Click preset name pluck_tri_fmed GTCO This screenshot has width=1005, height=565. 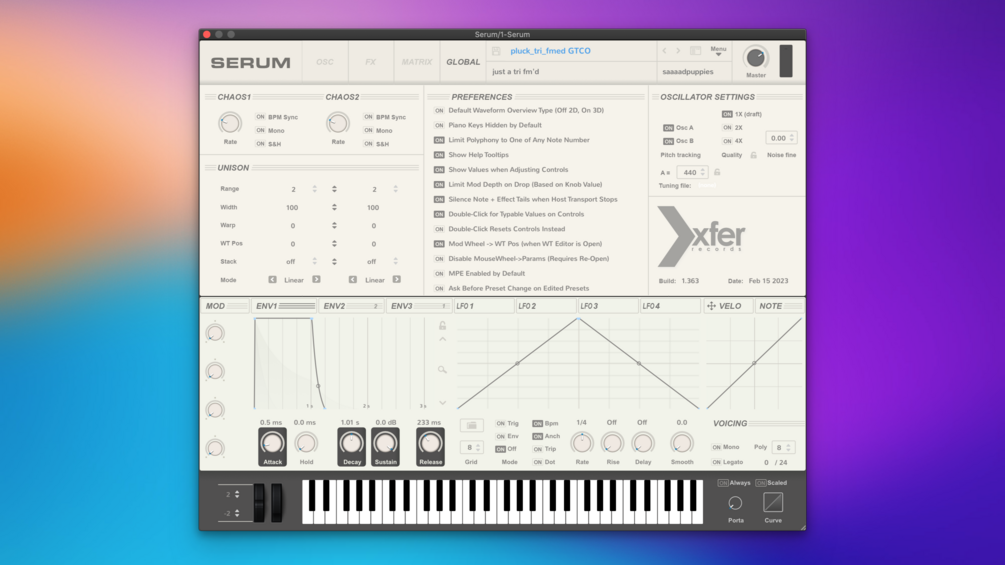551,51
